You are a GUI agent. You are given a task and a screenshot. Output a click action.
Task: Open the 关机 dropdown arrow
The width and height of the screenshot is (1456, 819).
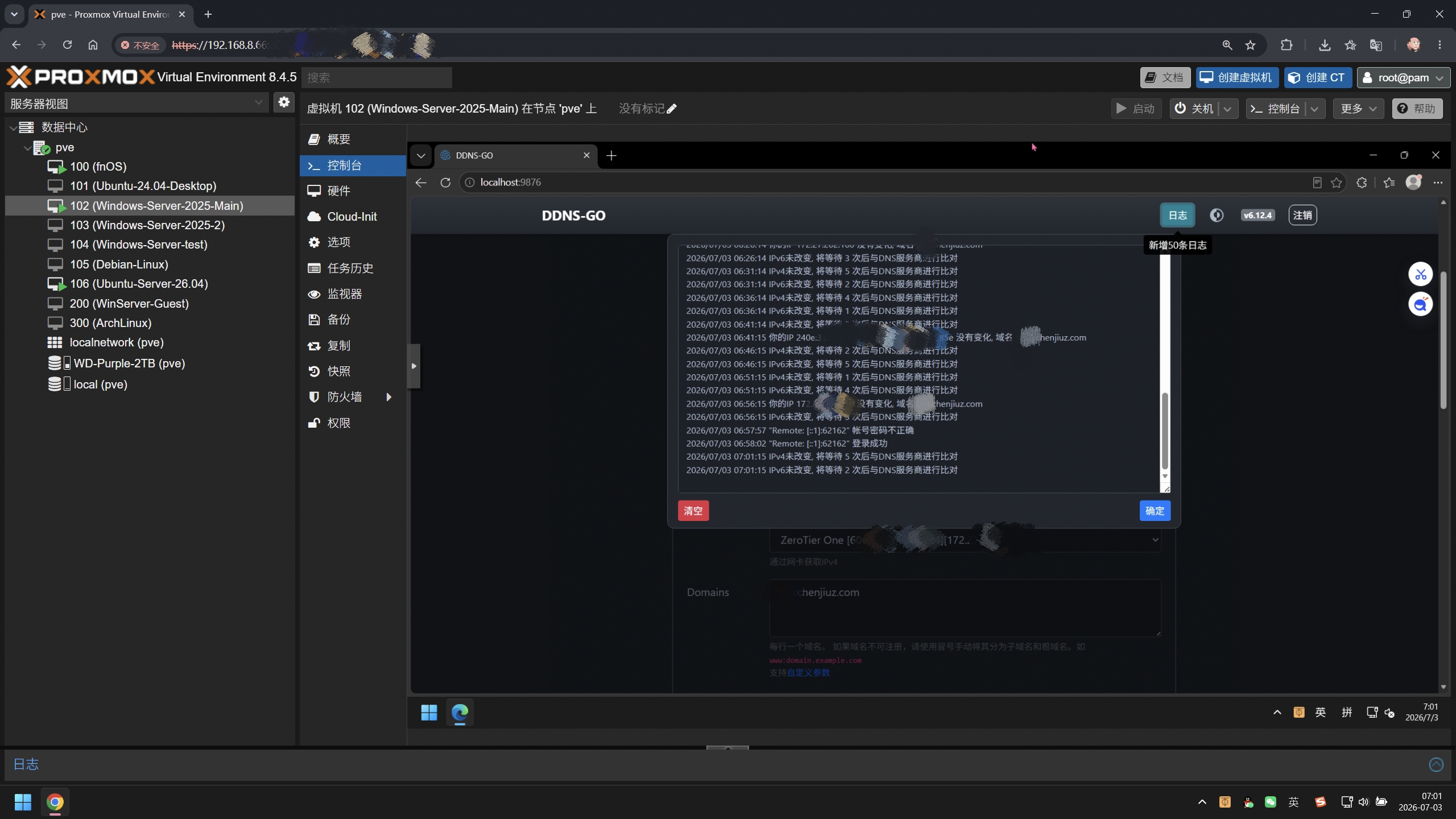(x=1227, y=109)
